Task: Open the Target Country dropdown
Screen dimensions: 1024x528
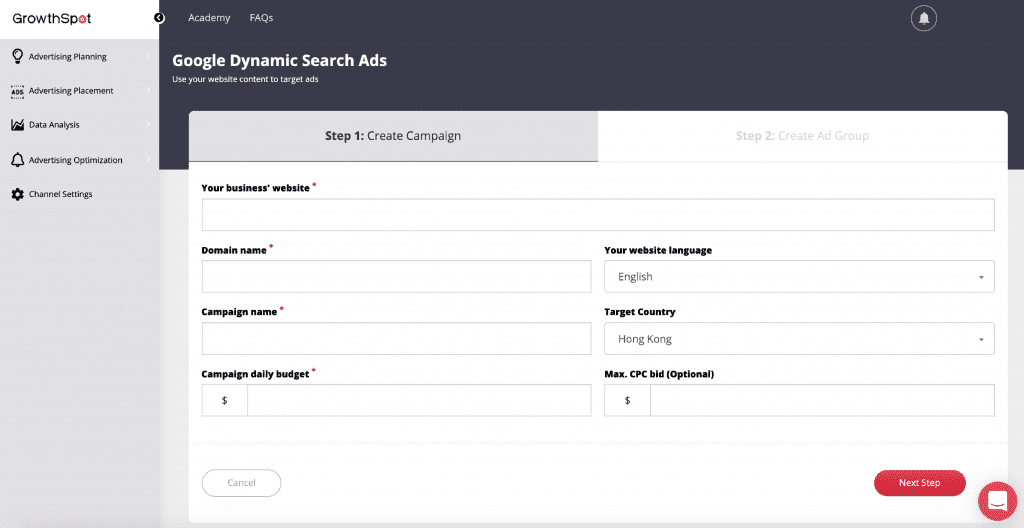Action: (799, 338)
